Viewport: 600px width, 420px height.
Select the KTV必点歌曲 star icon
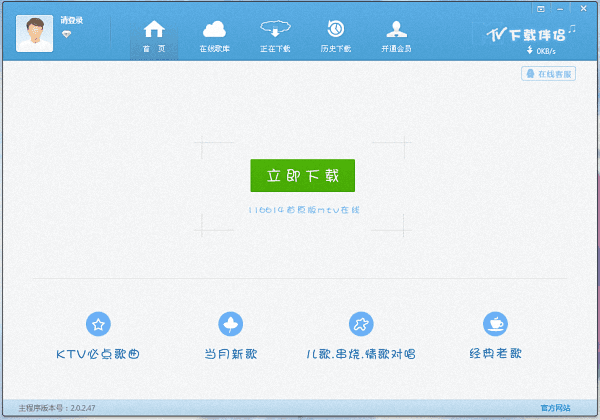[x=98, y=323]
